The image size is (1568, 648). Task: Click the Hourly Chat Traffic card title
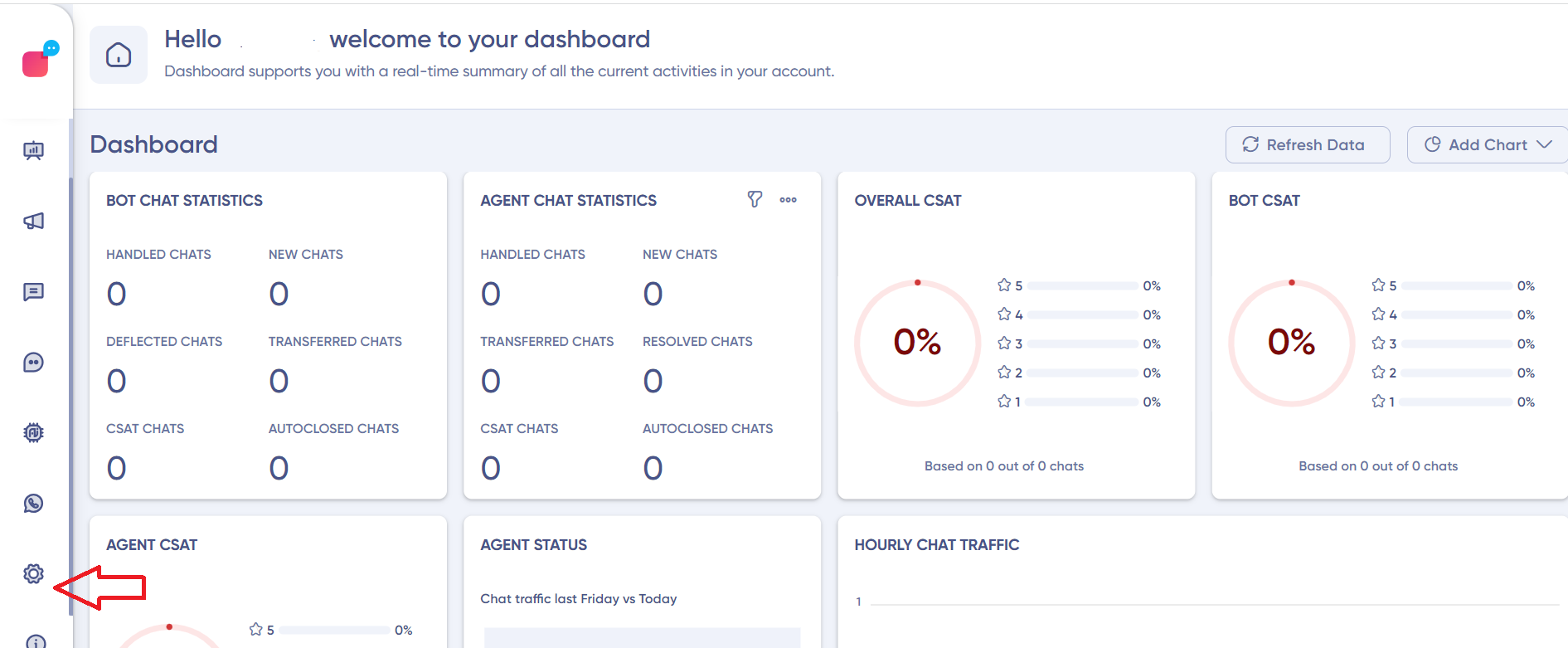point(936,545)
